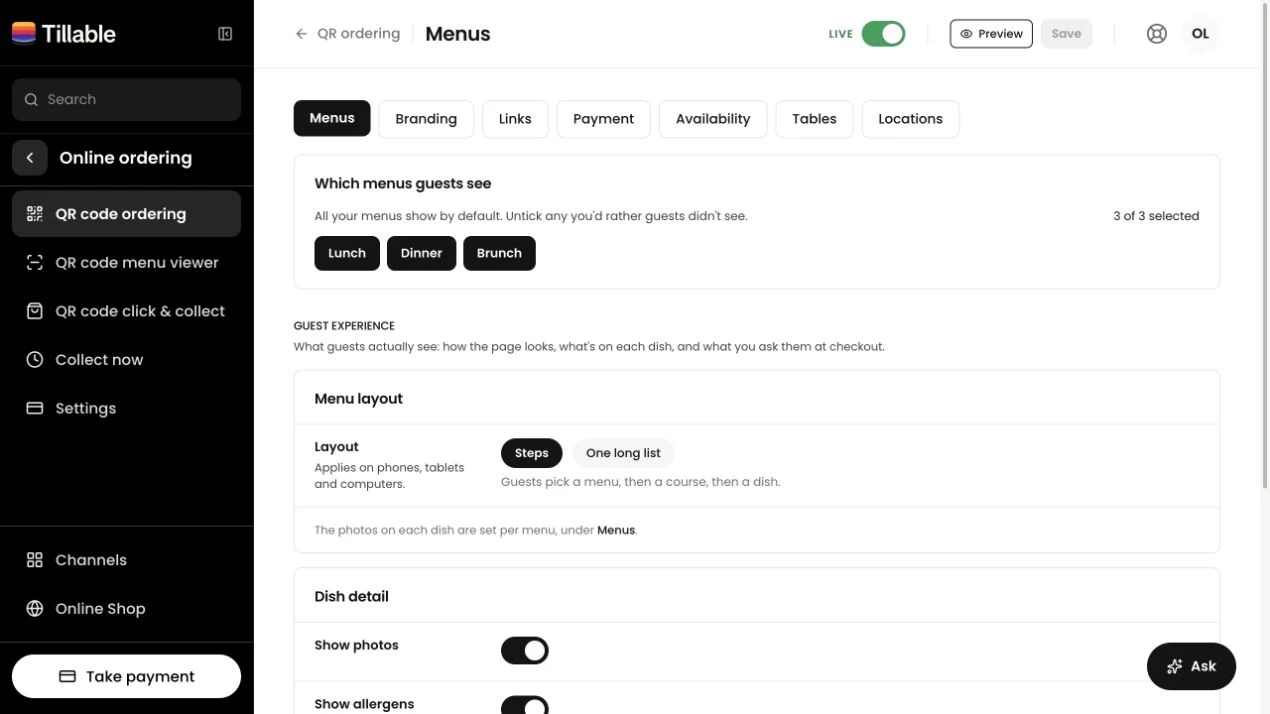Follow the Menus link in photos note
The width and height of the screenshot is (1270, 714).
click(x=616, y=530)
